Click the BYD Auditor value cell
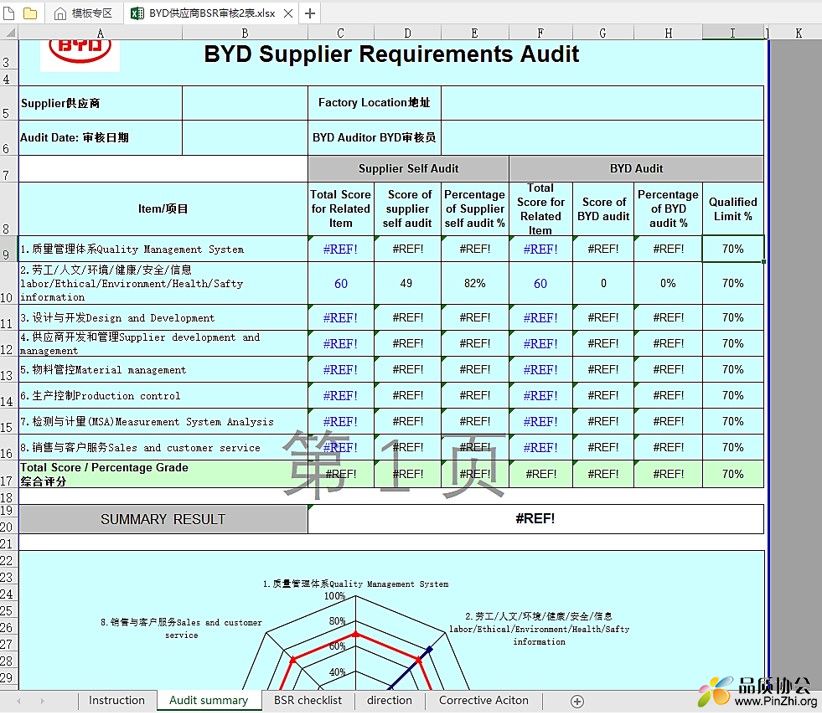The image size is (822, 713). coord(602,138)
